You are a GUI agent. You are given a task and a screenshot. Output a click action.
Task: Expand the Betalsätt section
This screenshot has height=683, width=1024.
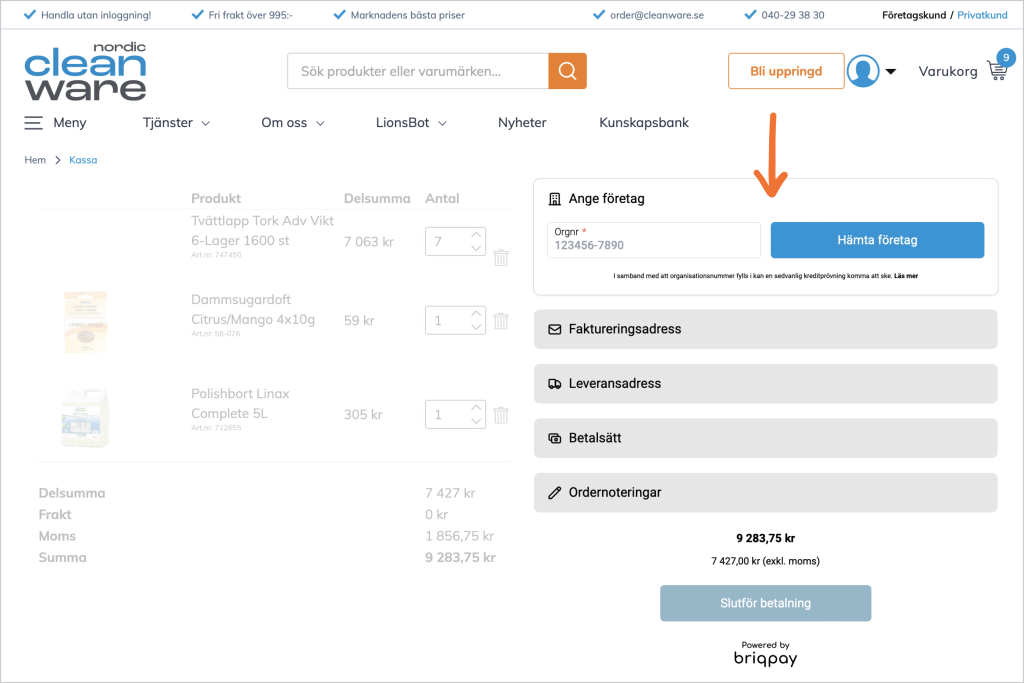point(765,438)
